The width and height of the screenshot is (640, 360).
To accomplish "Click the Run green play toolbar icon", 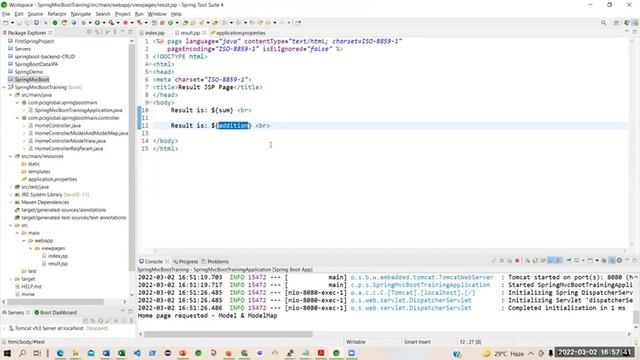I will pos(97,23).
